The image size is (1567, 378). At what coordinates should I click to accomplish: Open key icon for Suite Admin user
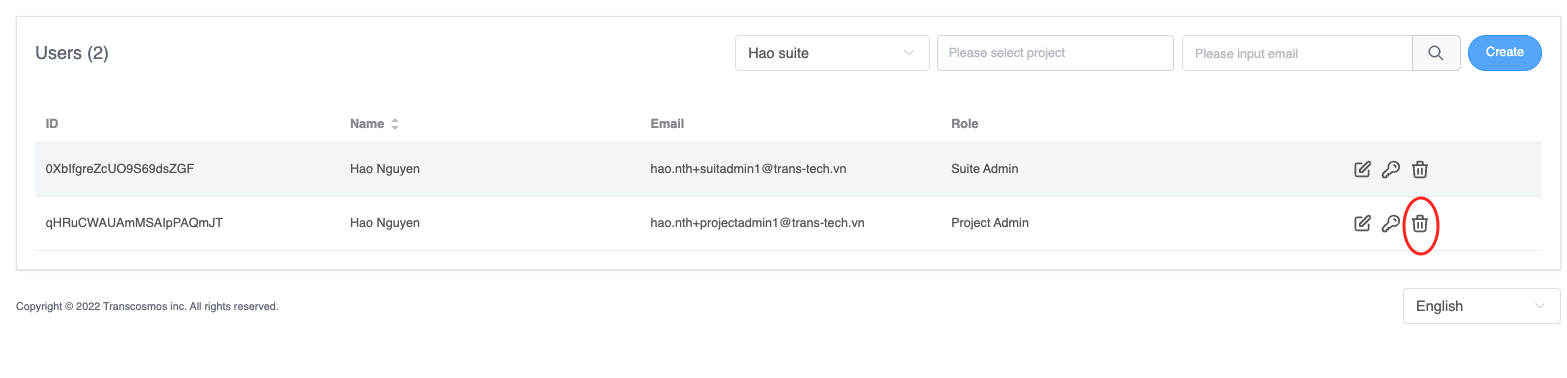1390,169
